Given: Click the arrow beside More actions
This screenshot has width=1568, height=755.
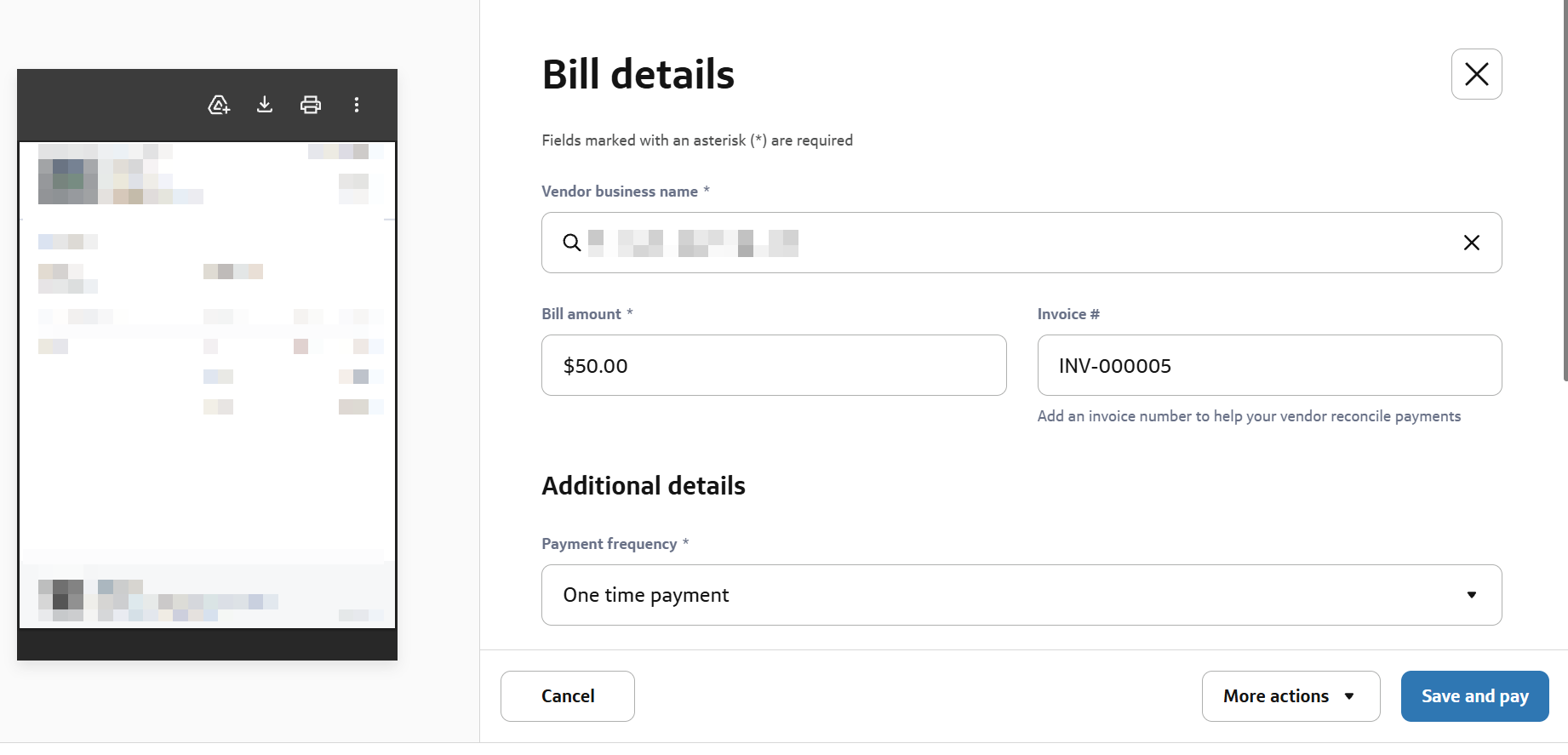Looking at the screenshot, I should pyautogui.click(x=1349, y=696).
